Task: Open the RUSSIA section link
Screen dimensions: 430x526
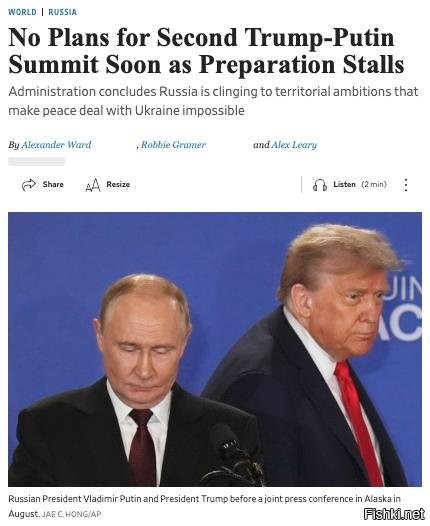Action: [63, 12]
